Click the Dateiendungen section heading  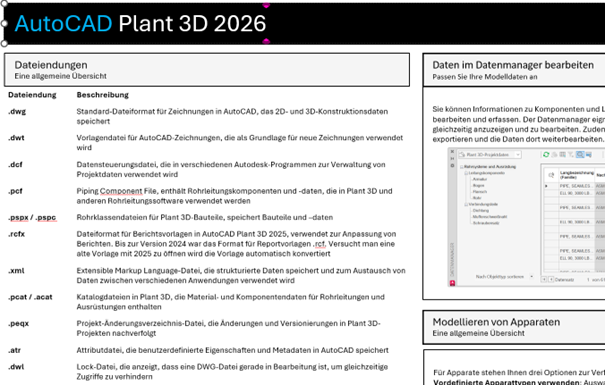[x=51, y=65]
